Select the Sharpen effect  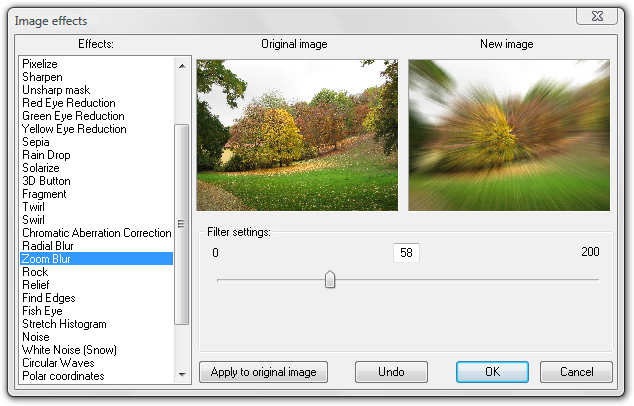click(x=96, y=77)
